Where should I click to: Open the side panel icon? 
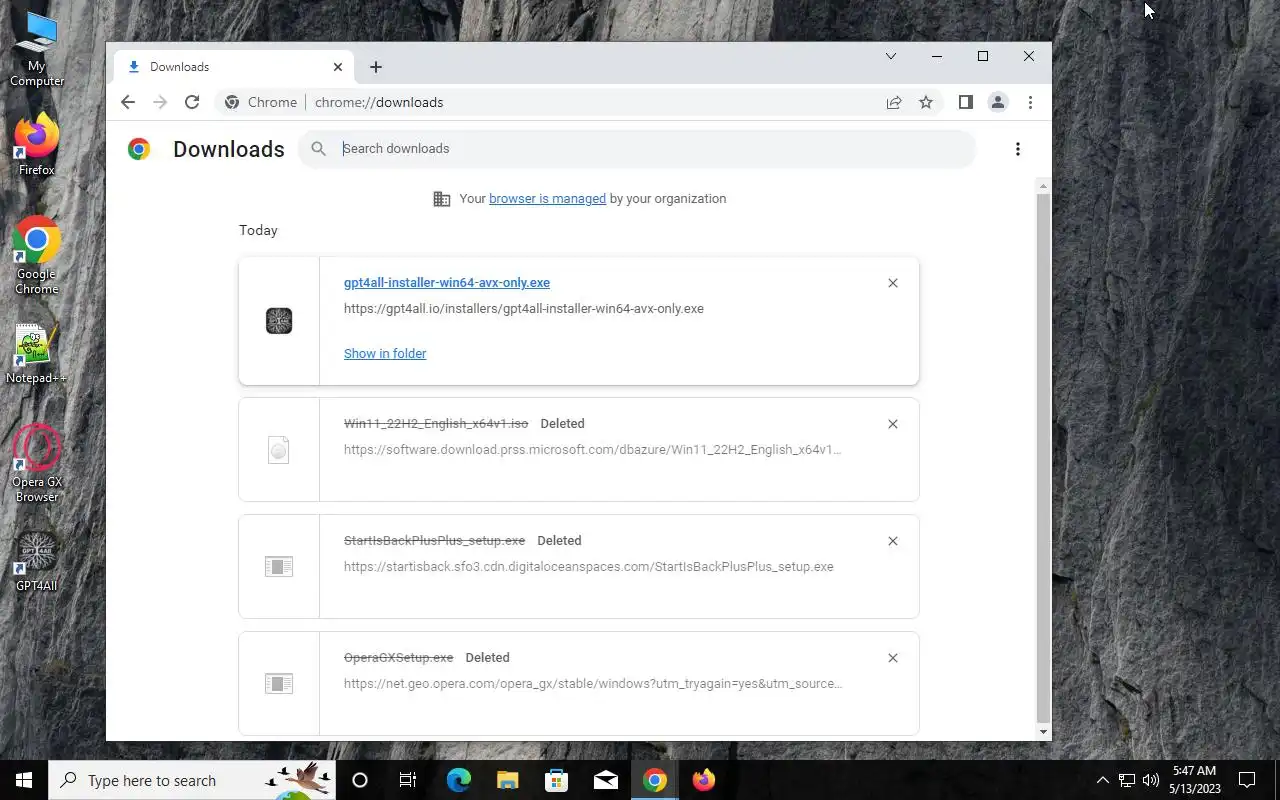[x=965, y=102]
